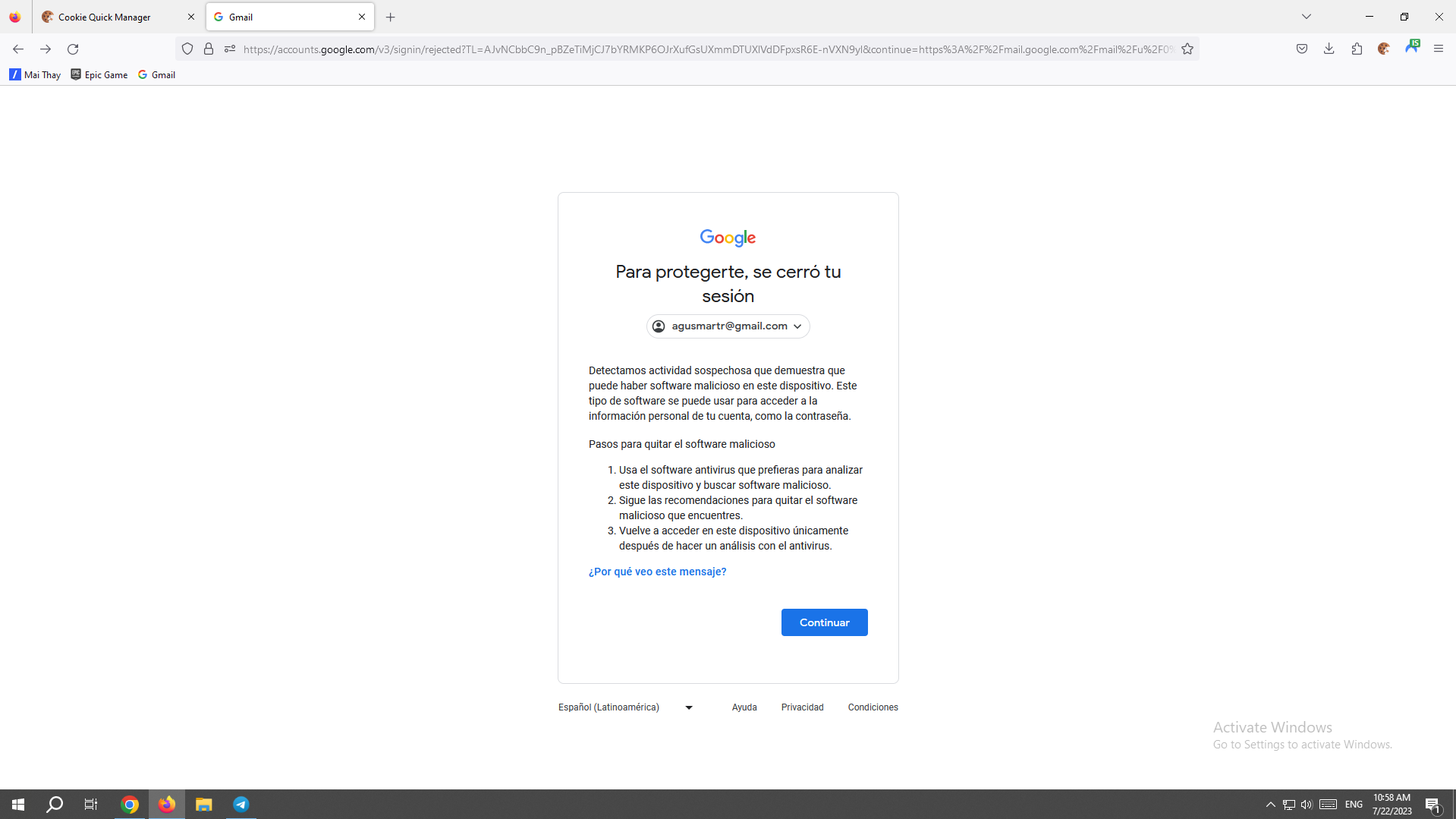Bookmark this page with the star icon

(1187, 49)
